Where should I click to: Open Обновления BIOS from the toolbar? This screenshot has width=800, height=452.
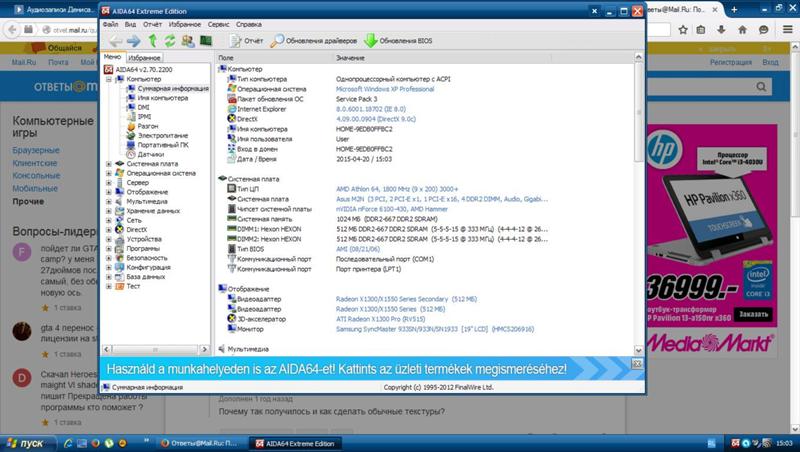tap(398, 41)
